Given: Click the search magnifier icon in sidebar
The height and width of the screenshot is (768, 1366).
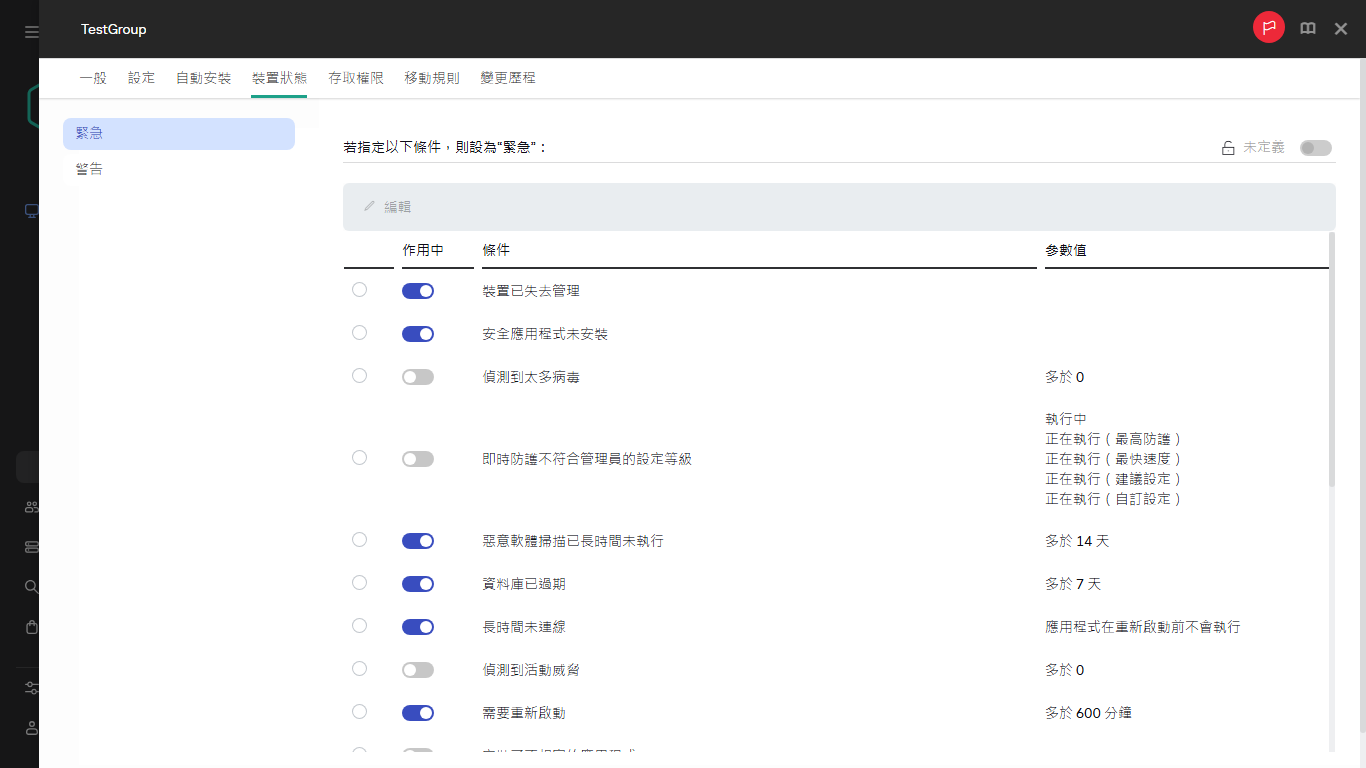Looking at the screenshot, I should pos(30,587).
